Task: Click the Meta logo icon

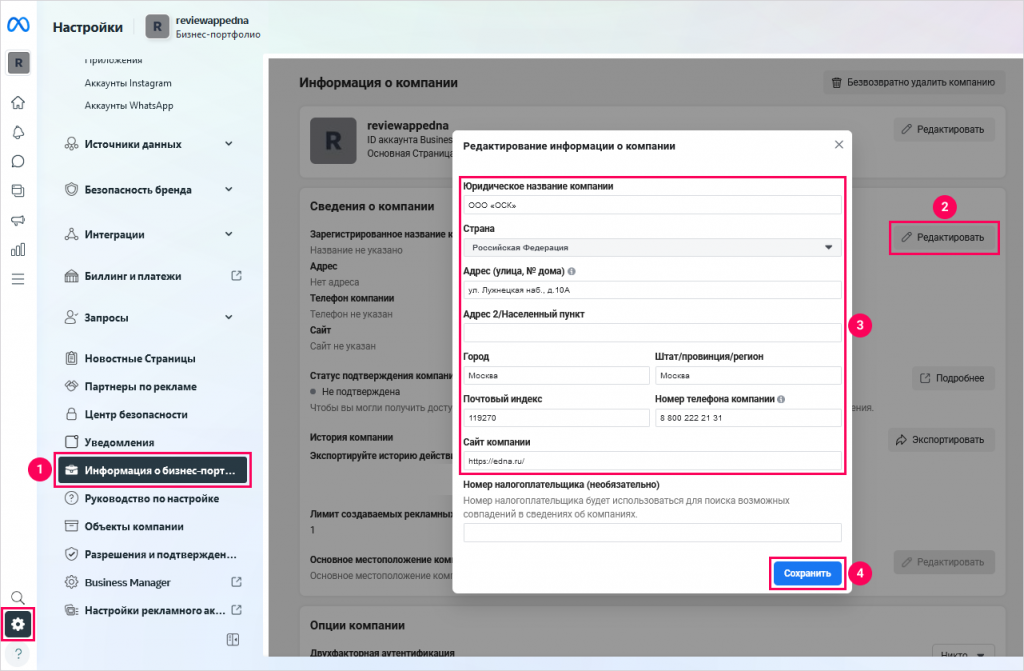Action: click(x=18, y=27)
